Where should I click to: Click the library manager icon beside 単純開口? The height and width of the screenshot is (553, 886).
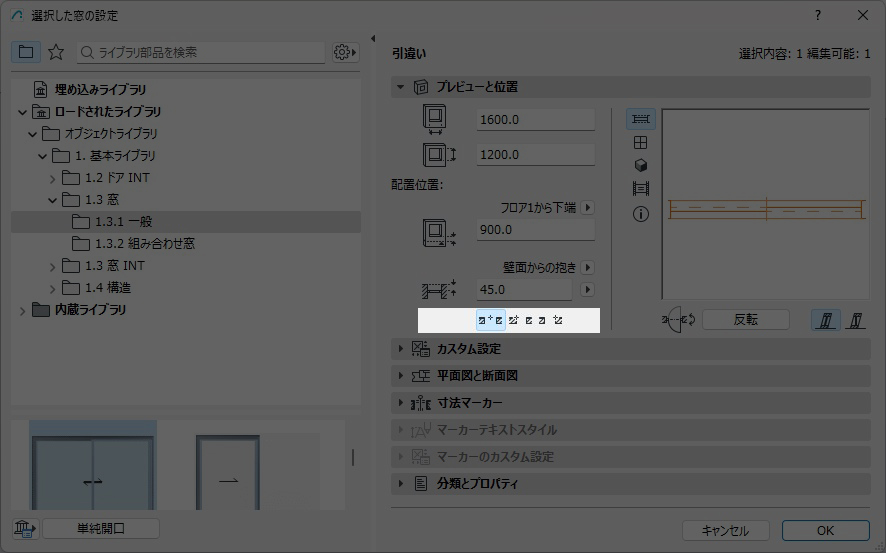24,529
